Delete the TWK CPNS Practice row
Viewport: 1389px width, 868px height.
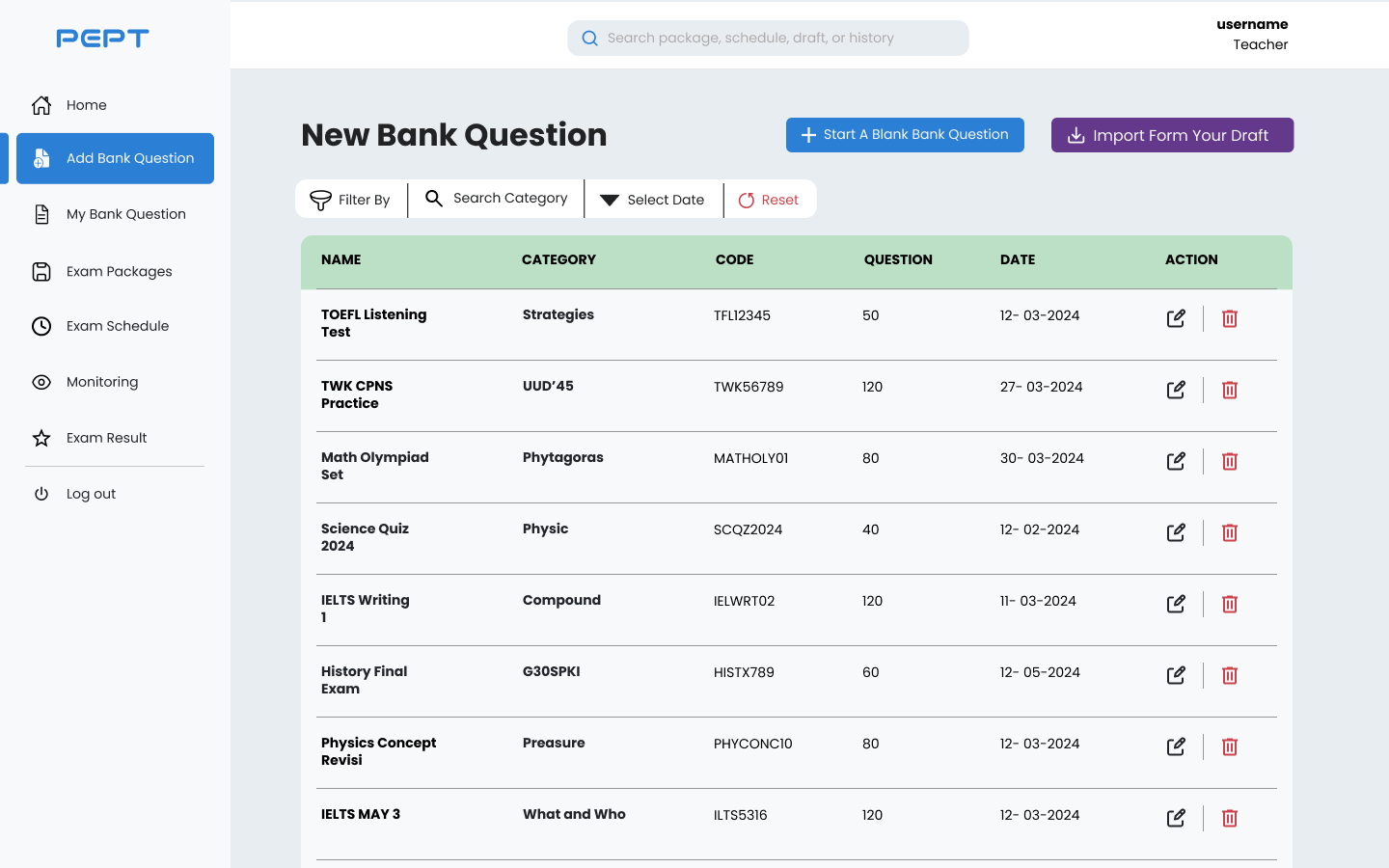point(1230,390)
